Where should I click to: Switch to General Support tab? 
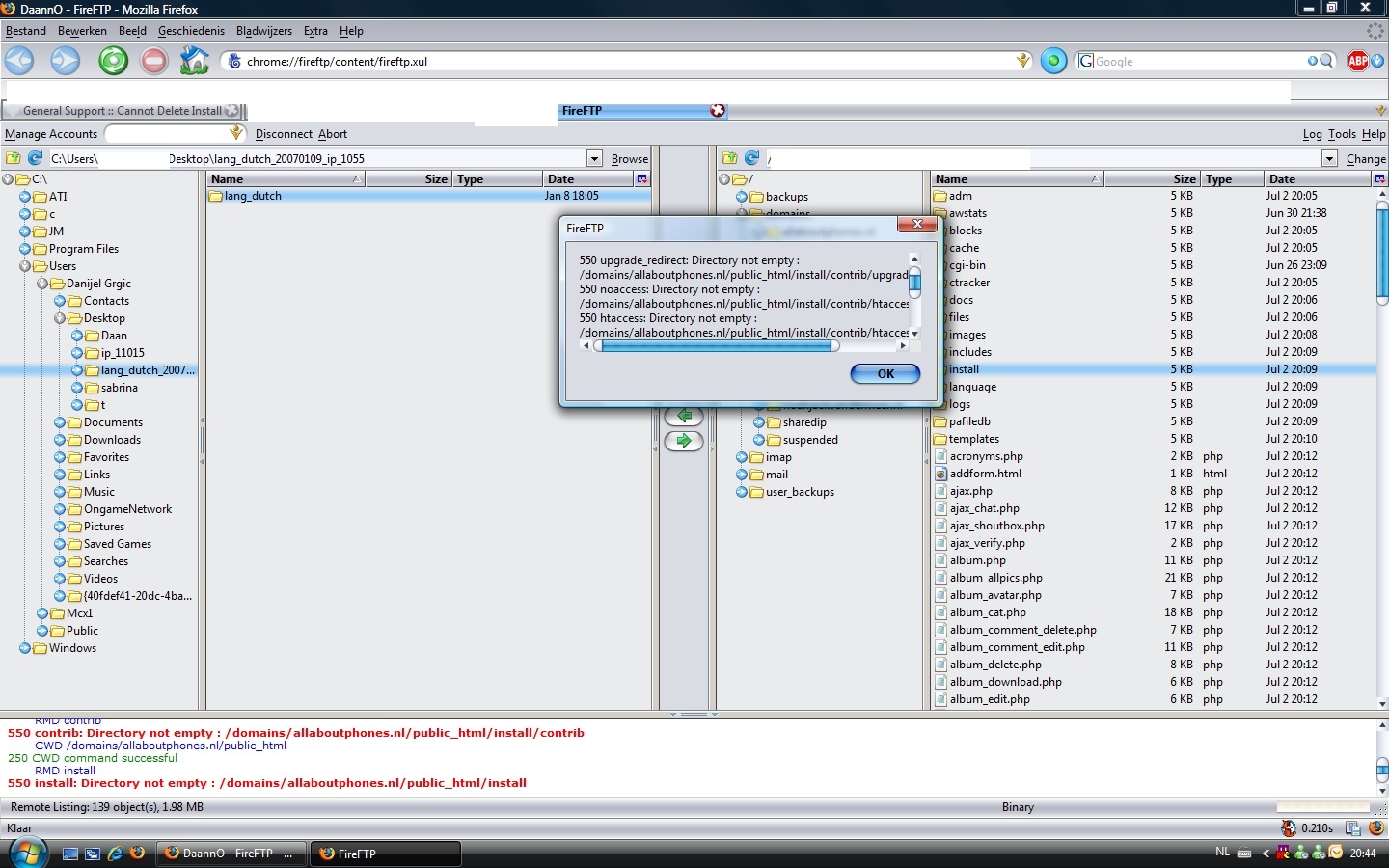[123, 111]
